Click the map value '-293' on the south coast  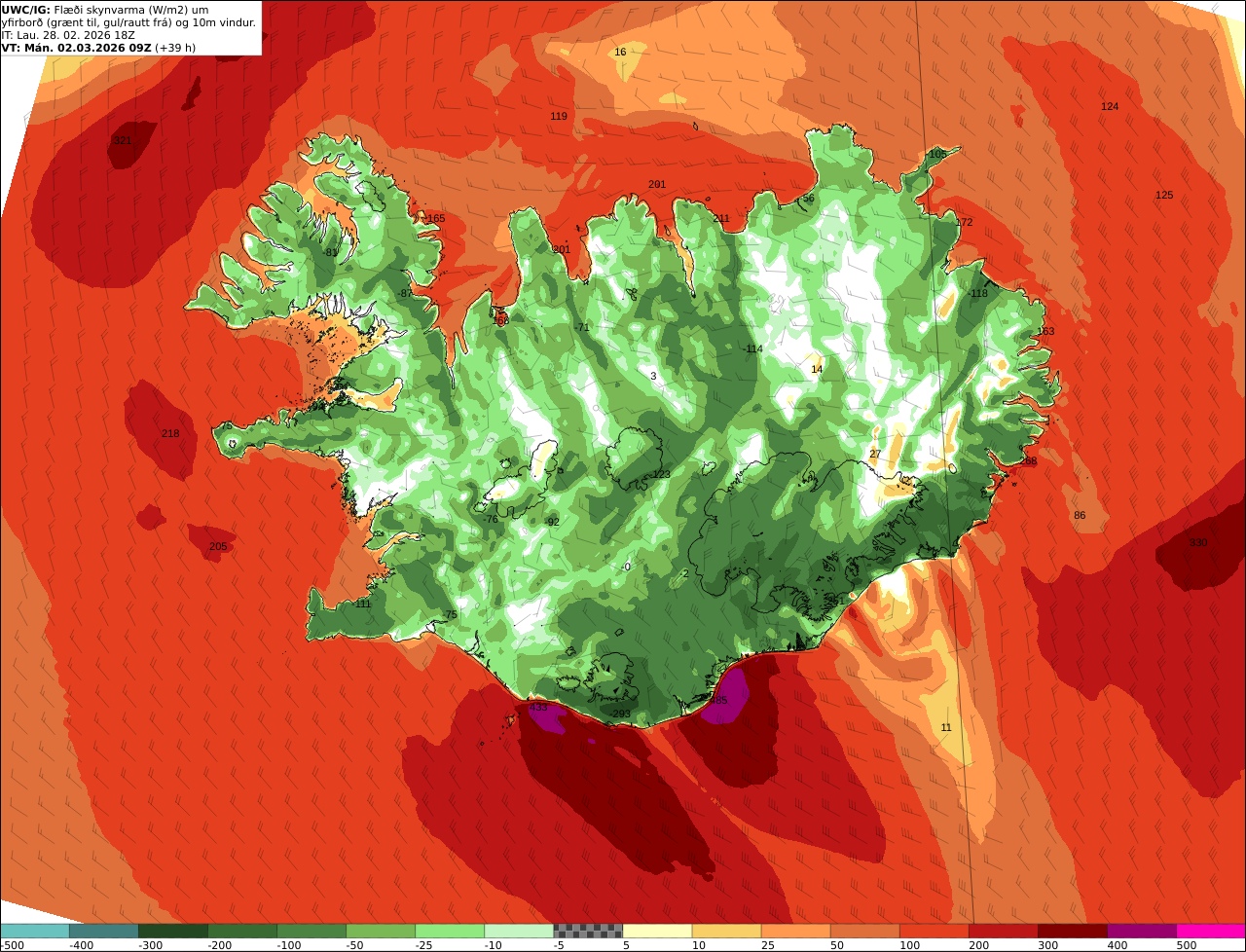(x=619, y=714)
